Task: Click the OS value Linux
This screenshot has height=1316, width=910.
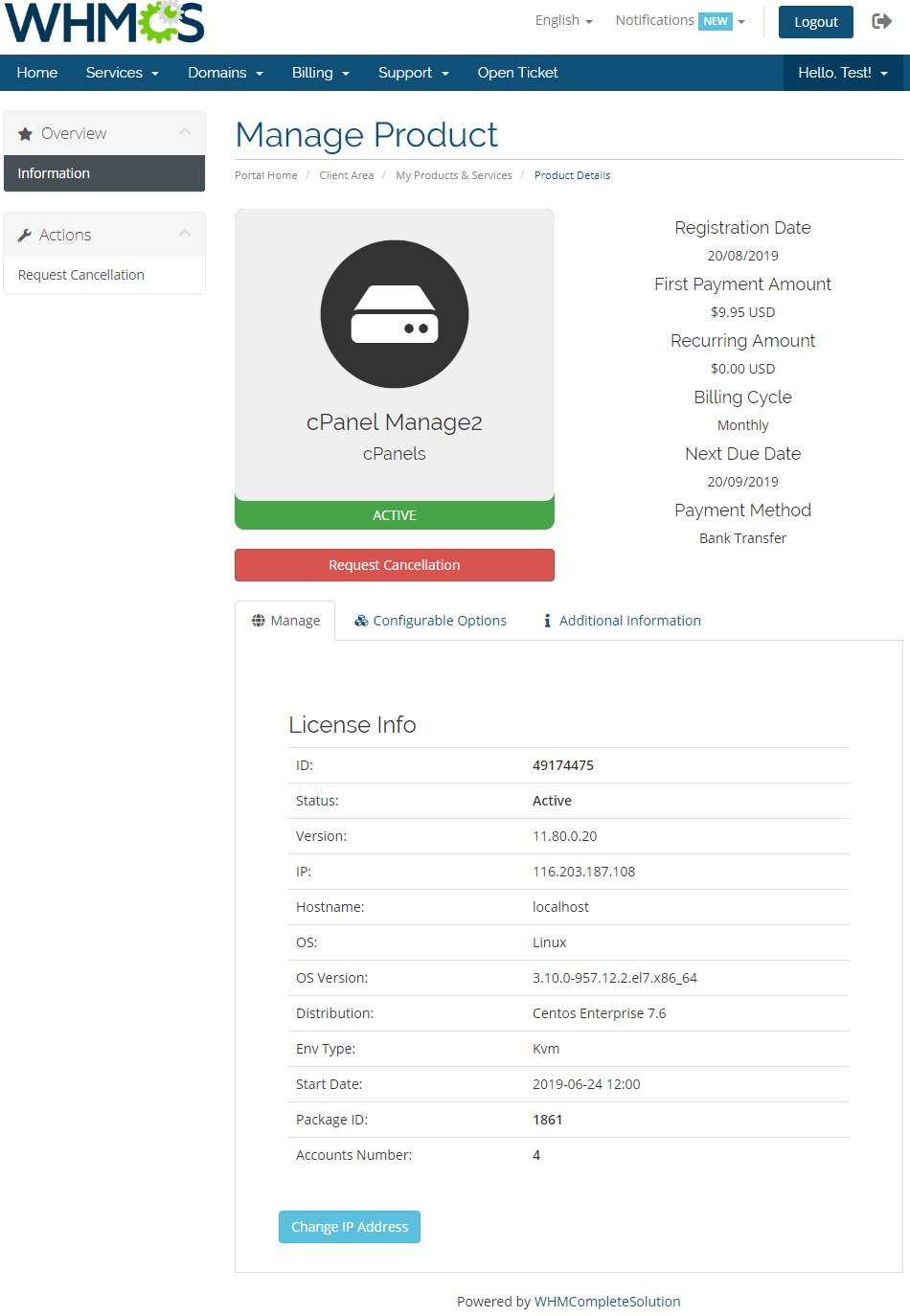Action: coord(550,942)
